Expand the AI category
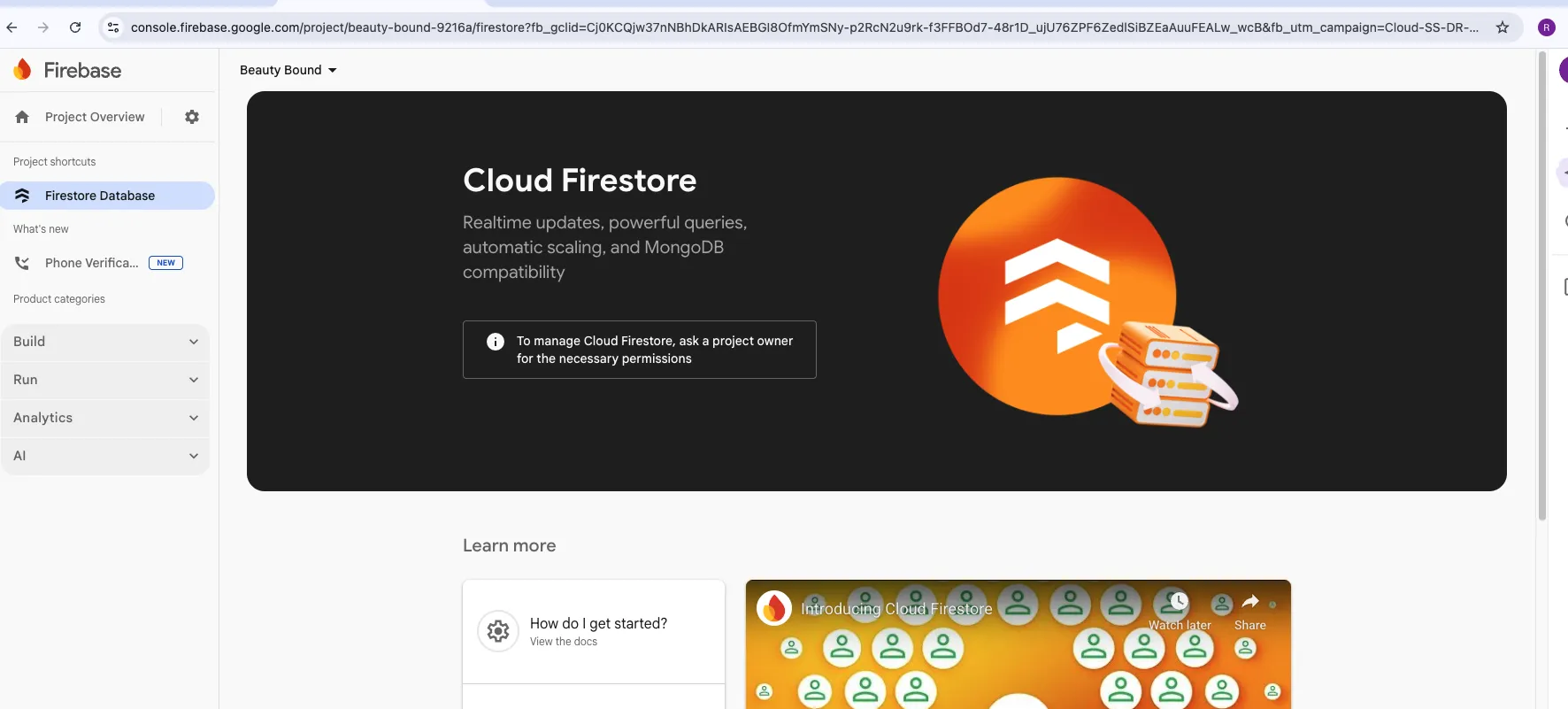The image size is (1568, 709). pos(105,456)
